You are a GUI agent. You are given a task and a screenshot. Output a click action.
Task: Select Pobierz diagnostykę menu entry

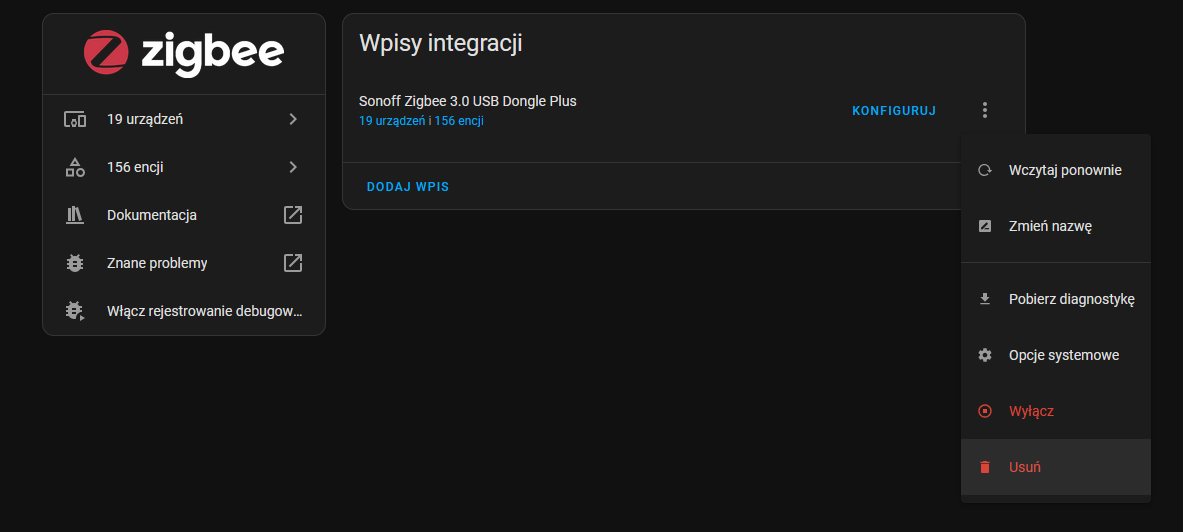tap(1055, 300)
